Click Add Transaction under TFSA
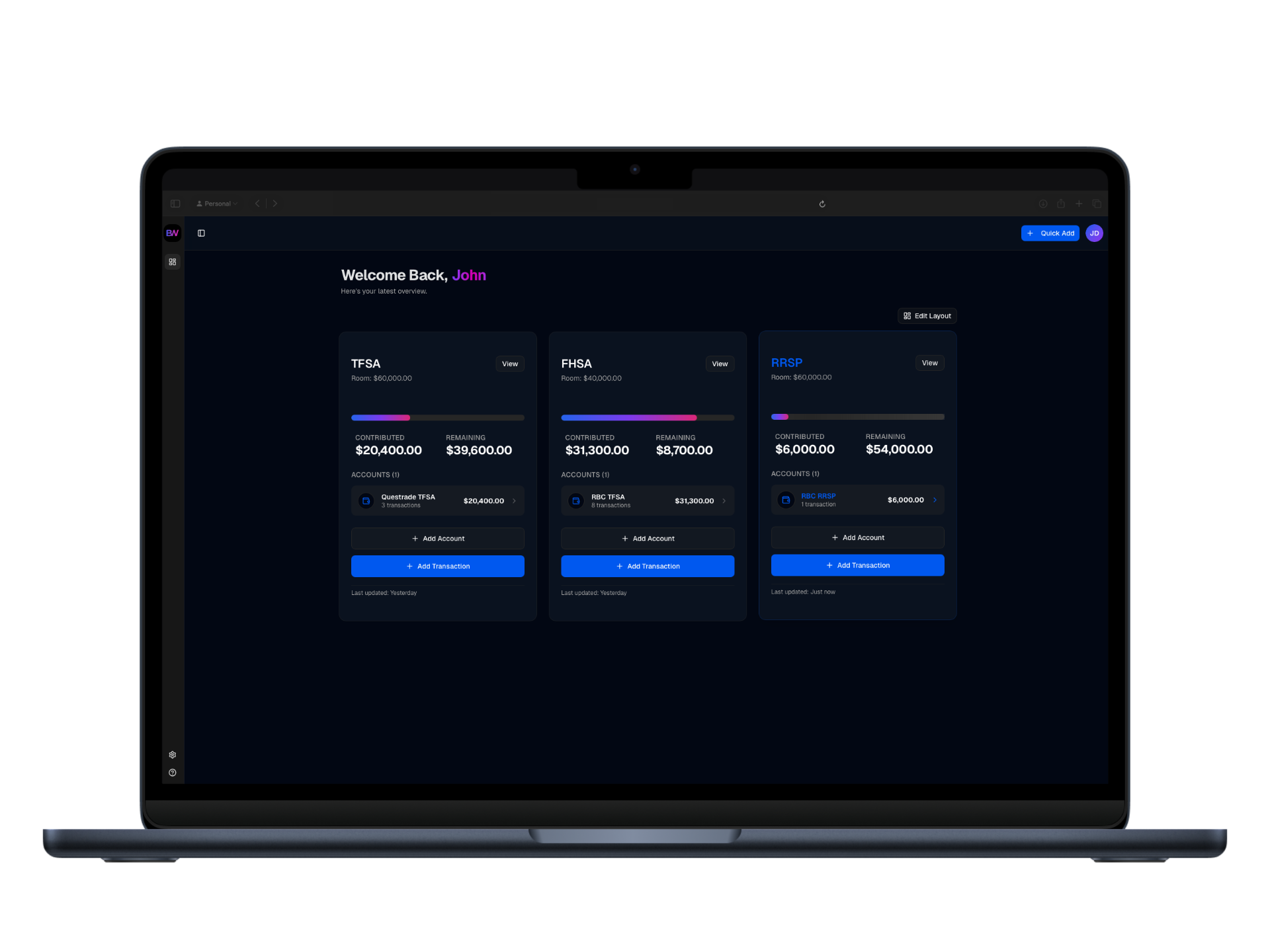This screenshot has height=952, width=1270. coord(437,566)
